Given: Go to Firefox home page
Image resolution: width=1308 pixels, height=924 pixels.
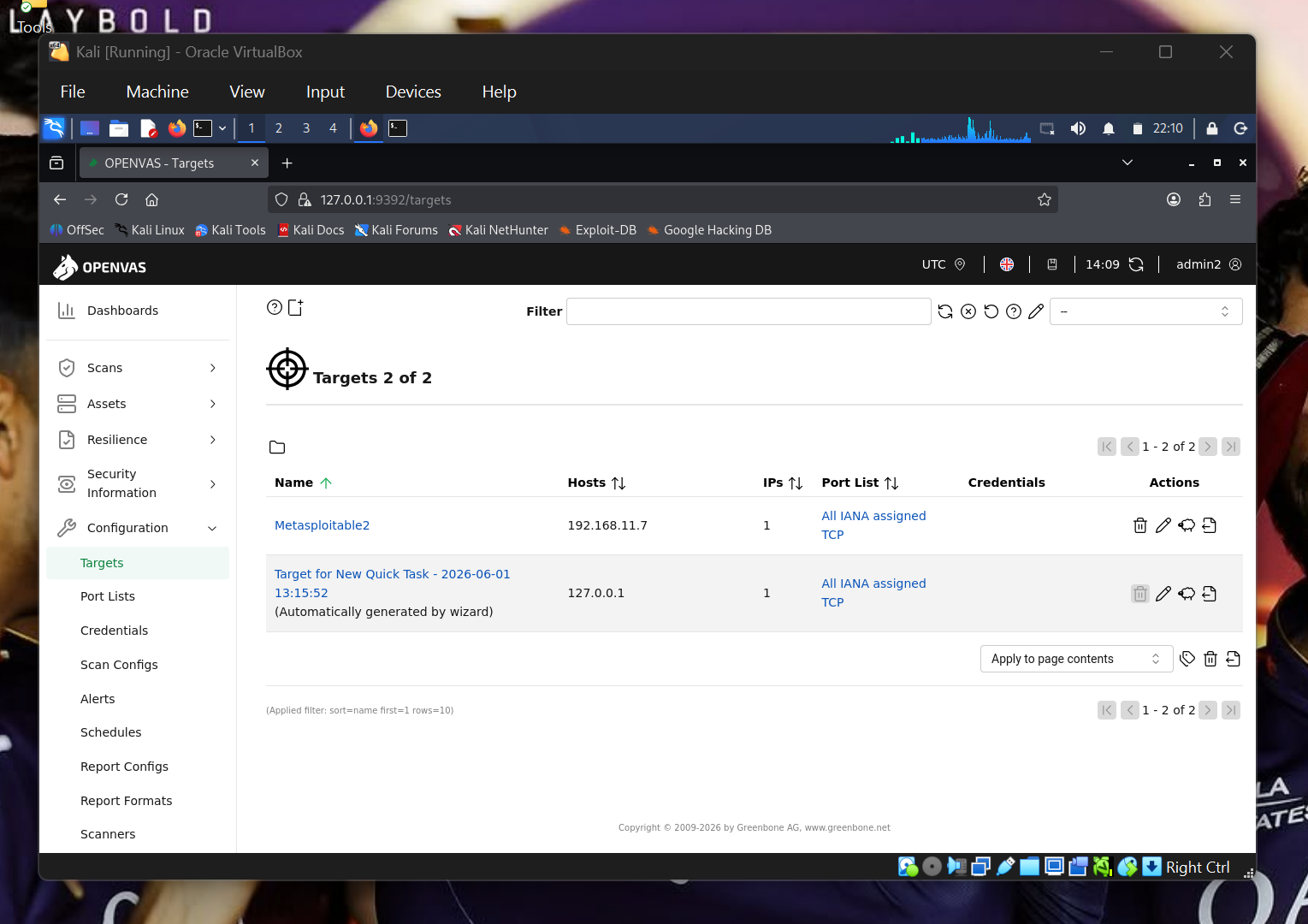Looking at the screenshot, I should [152, 199].
